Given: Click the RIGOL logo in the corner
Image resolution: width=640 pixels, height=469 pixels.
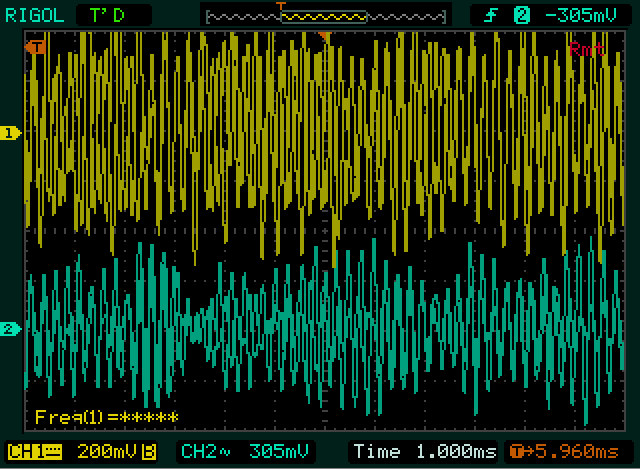Looking at the screenshot, I should click(33, 14).
